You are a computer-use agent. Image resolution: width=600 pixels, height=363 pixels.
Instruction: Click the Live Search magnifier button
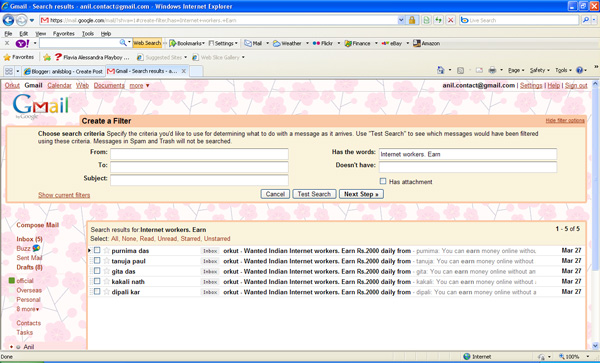point(585,20)
